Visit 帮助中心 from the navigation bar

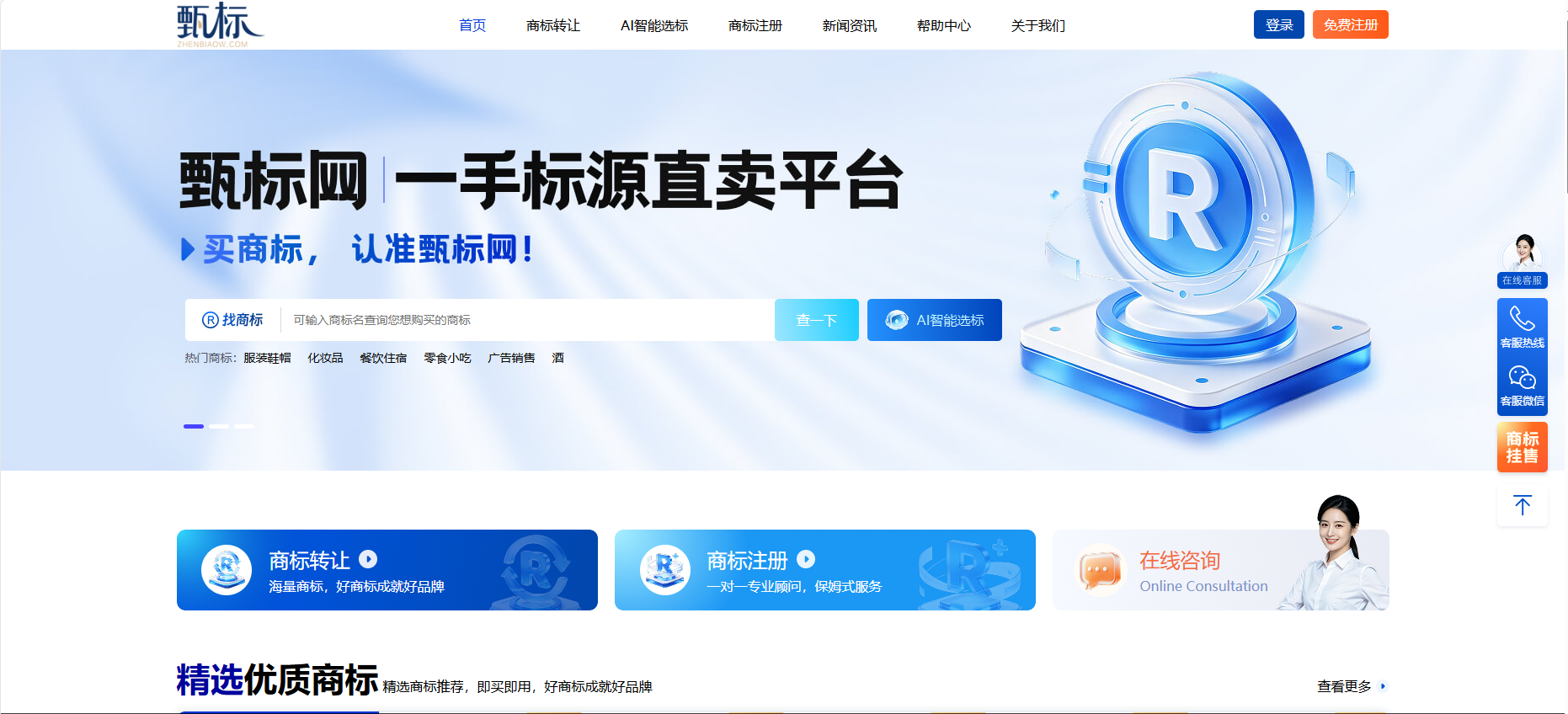(x=944, y=25)
